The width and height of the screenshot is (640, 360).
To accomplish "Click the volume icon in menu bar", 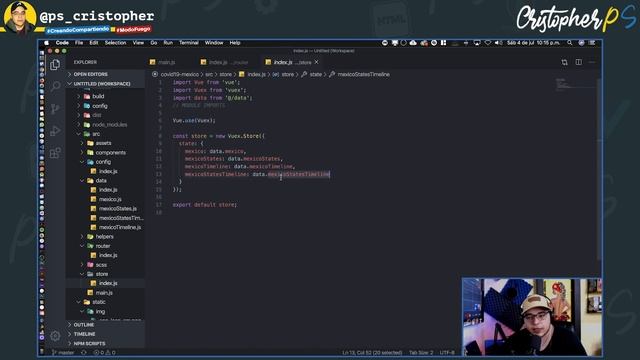I will (x=498, y=42).
